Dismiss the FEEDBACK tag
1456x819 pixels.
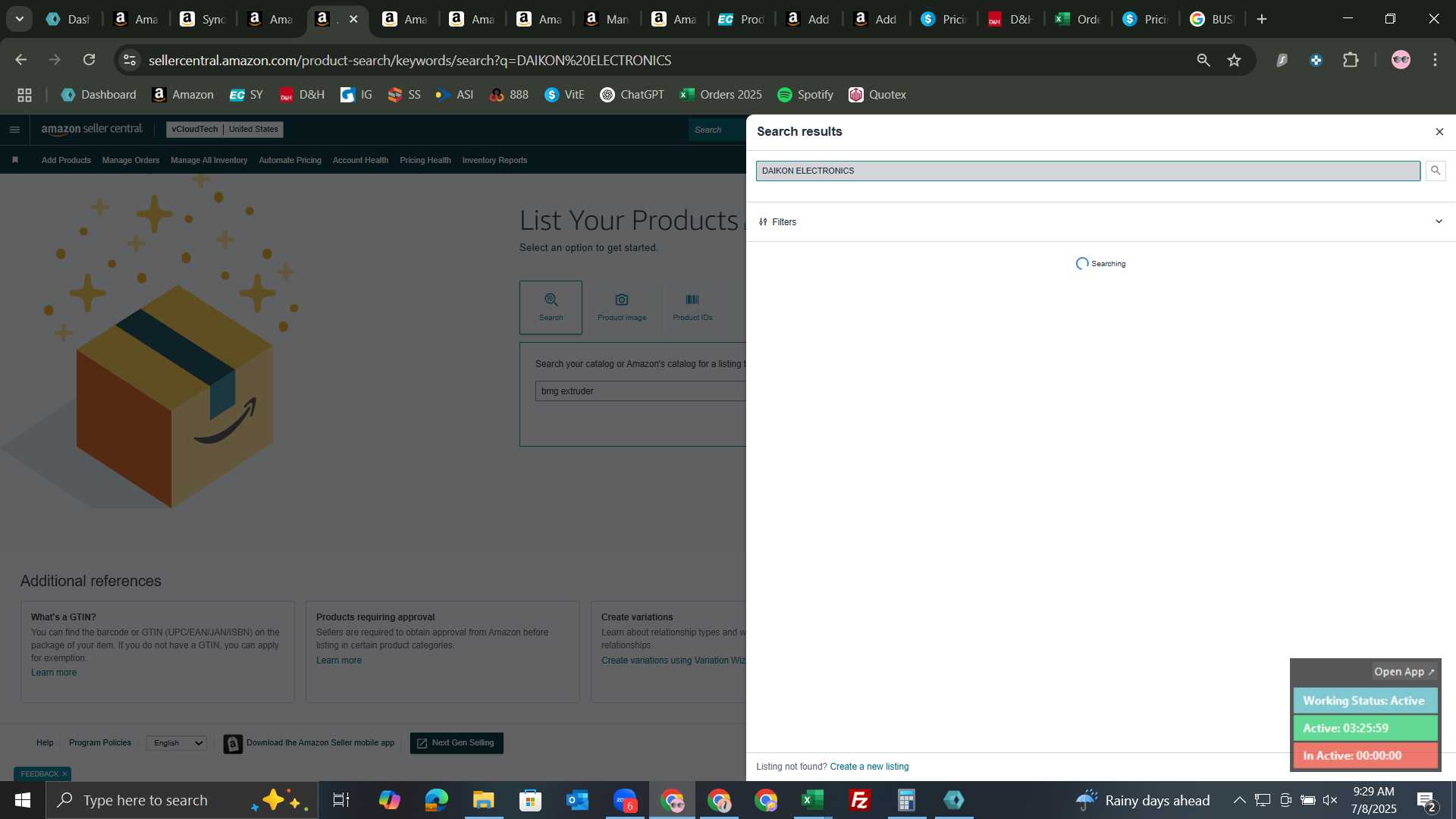(64, 773)
